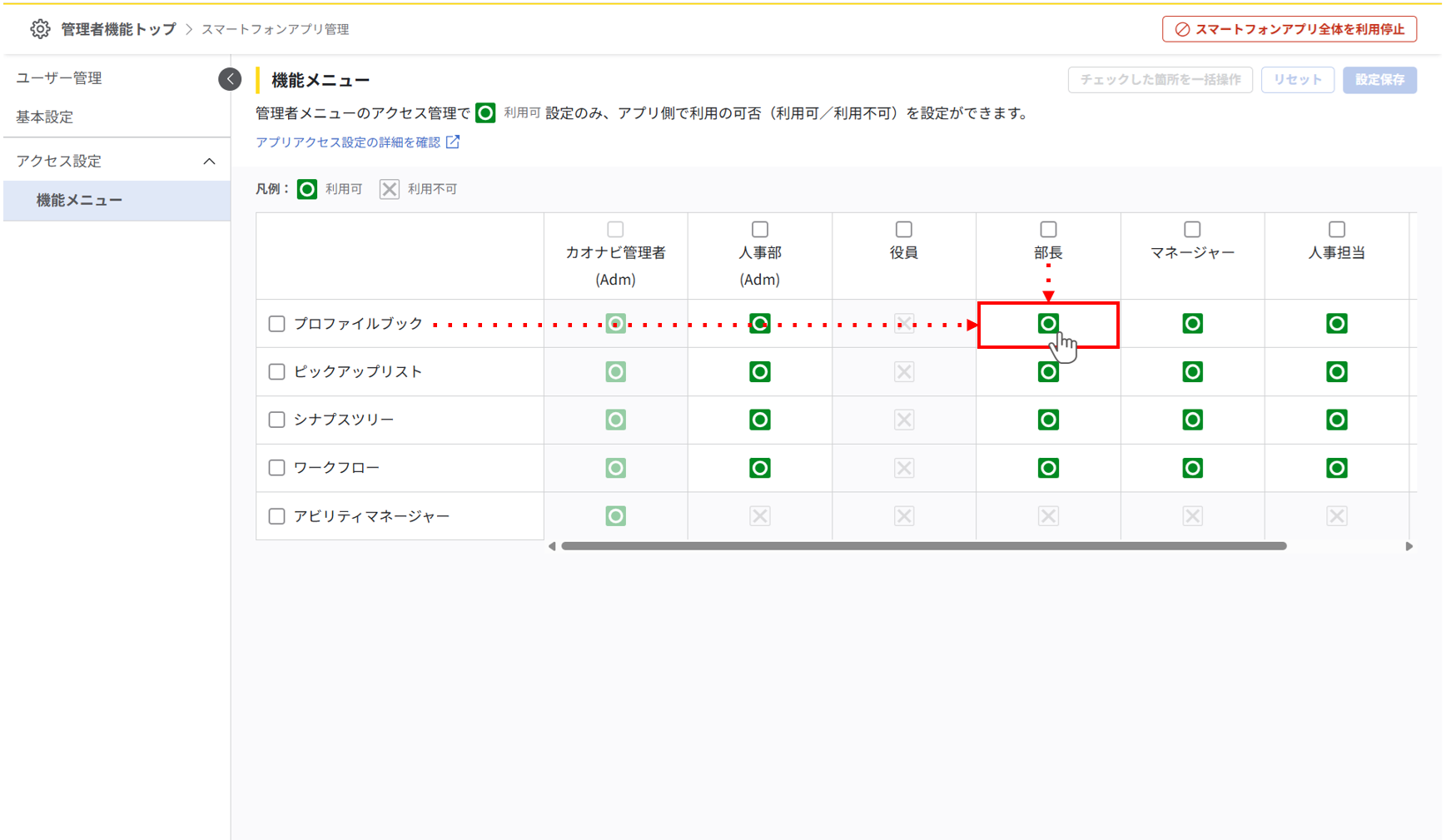Viewport: 1446px width, 840px height.
Task: Open the アプリアクセス設定の詳細を確認 link
Action: point(350,142)
